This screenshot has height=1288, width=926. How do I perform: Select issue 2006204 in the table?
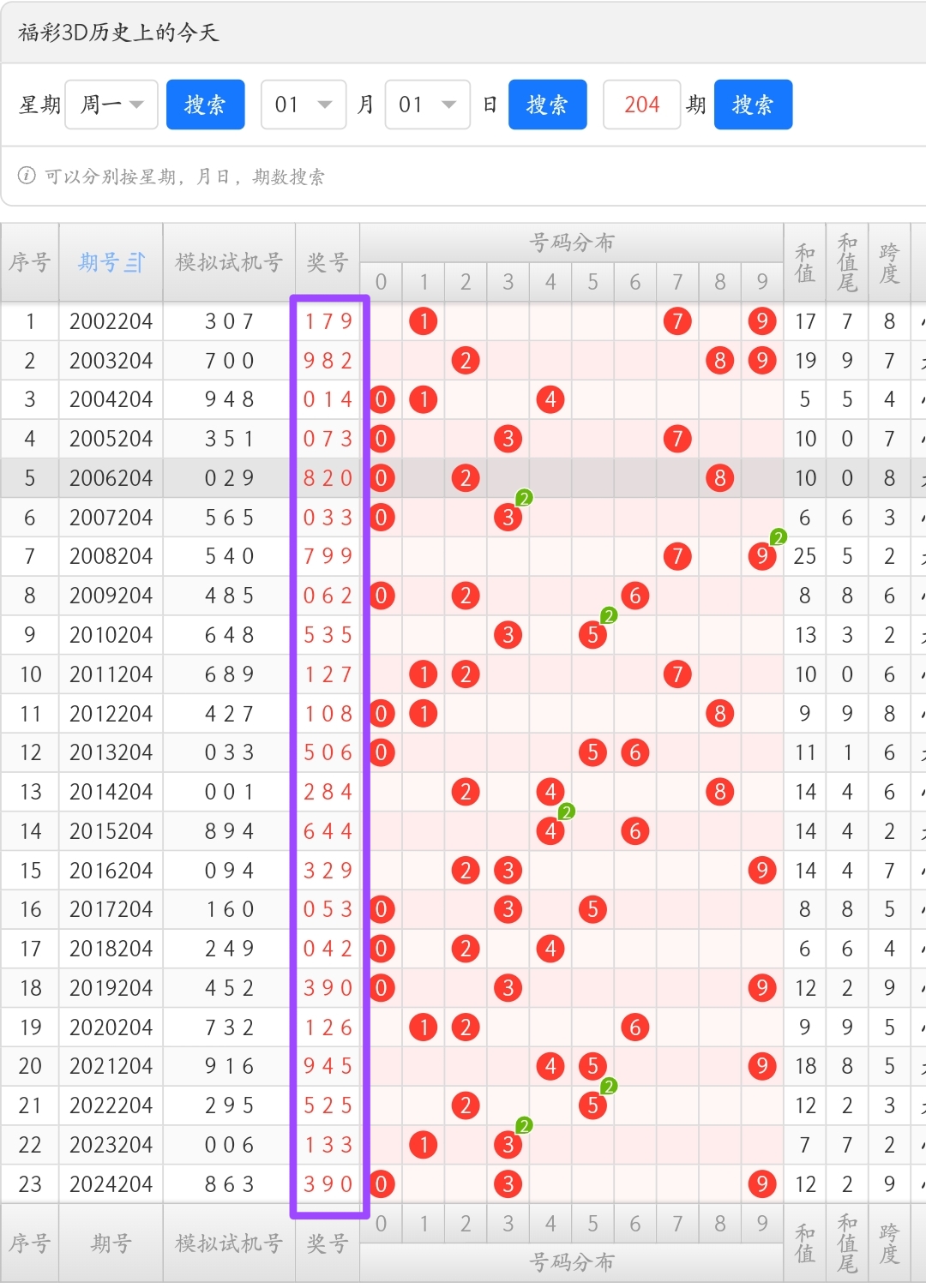pos(111,478)
